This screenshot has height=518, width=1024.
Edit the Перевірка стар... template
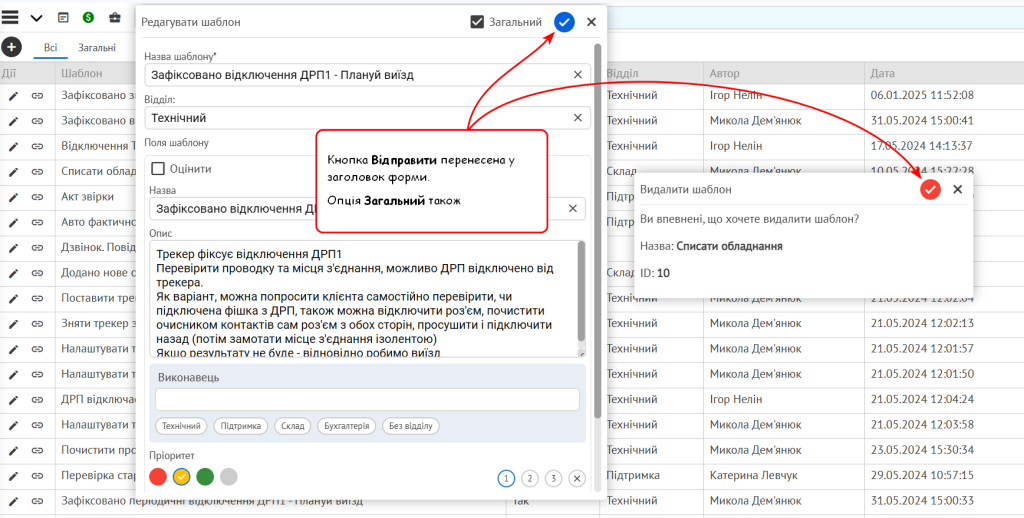click(x=14, y=476)
